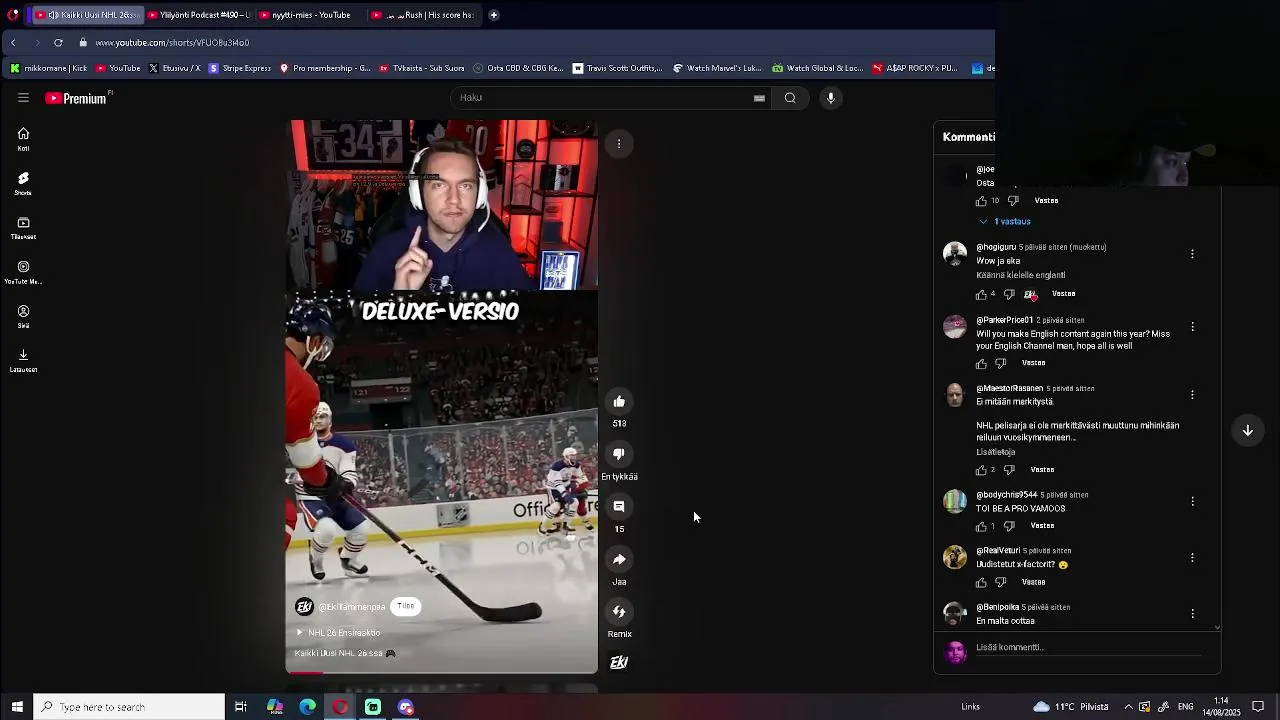Open Lataukset downloads in the sidebar

23,360
